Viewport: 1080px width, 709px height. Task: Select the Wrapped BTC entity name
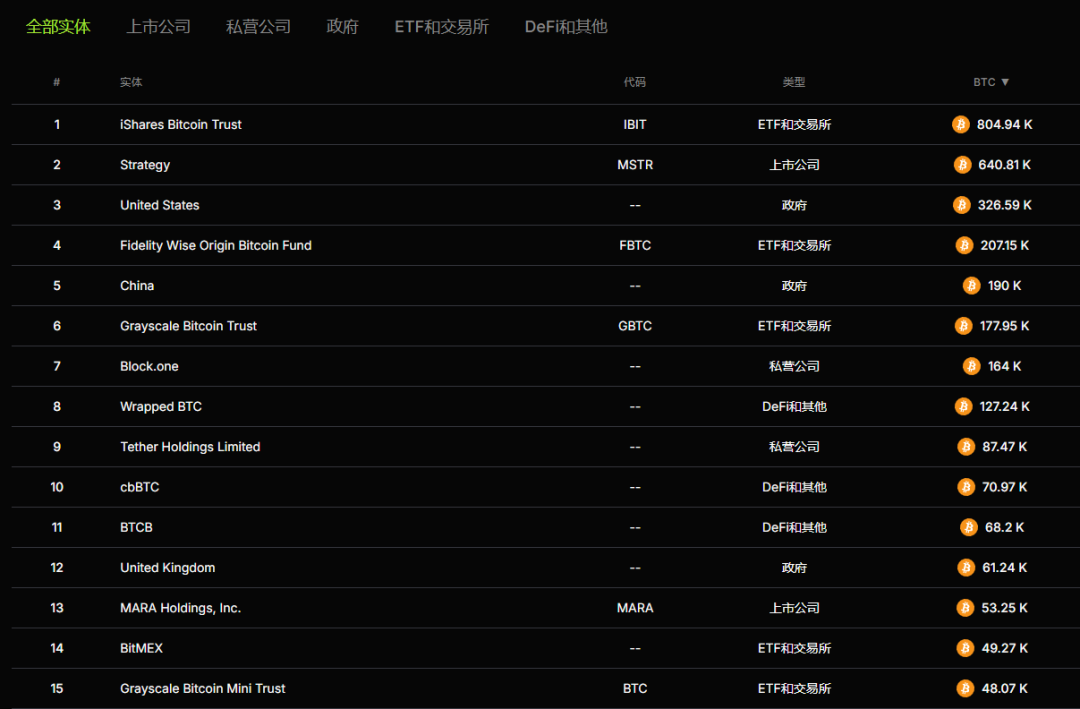160,407
